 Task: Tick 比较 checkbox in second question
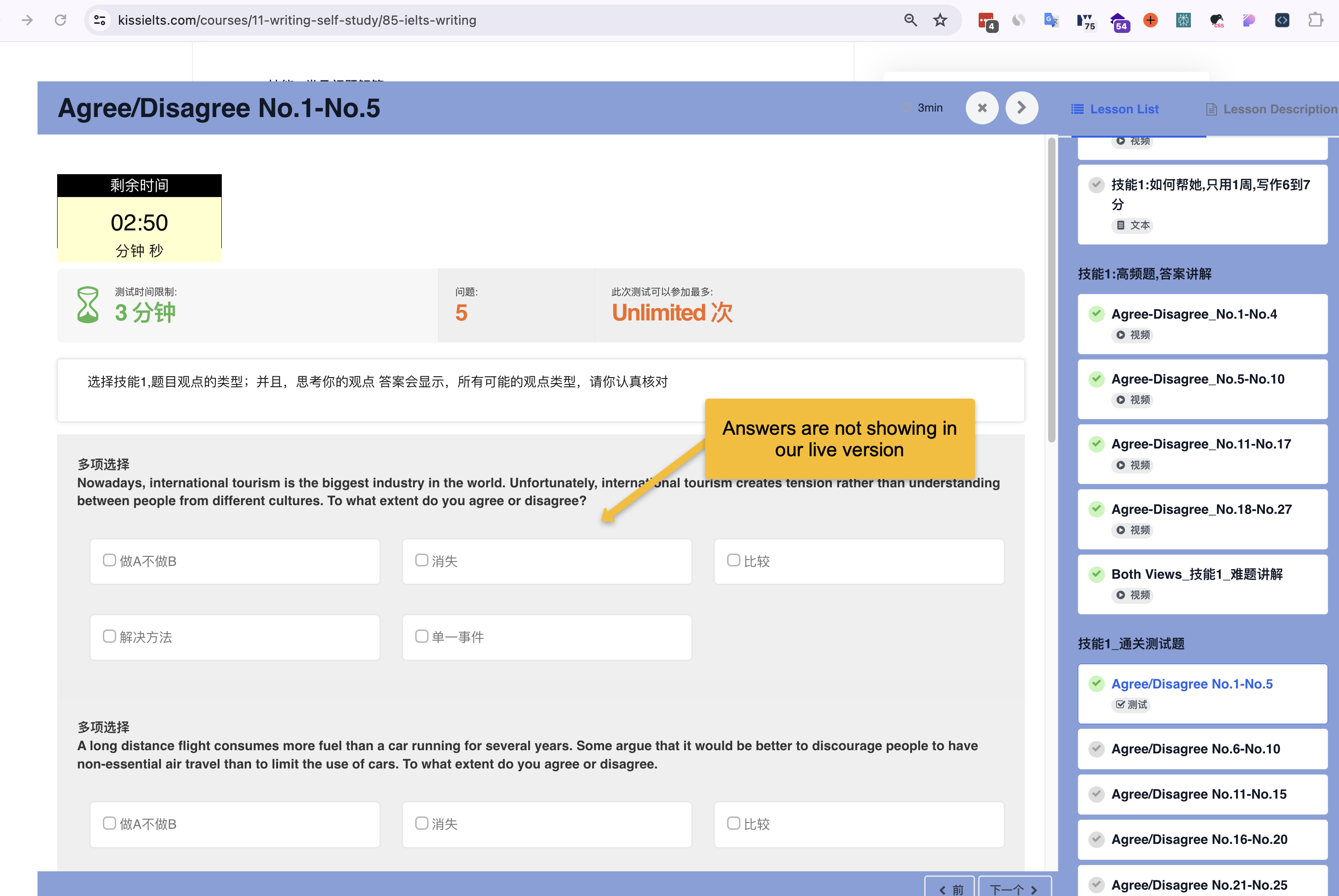[733, 823]
